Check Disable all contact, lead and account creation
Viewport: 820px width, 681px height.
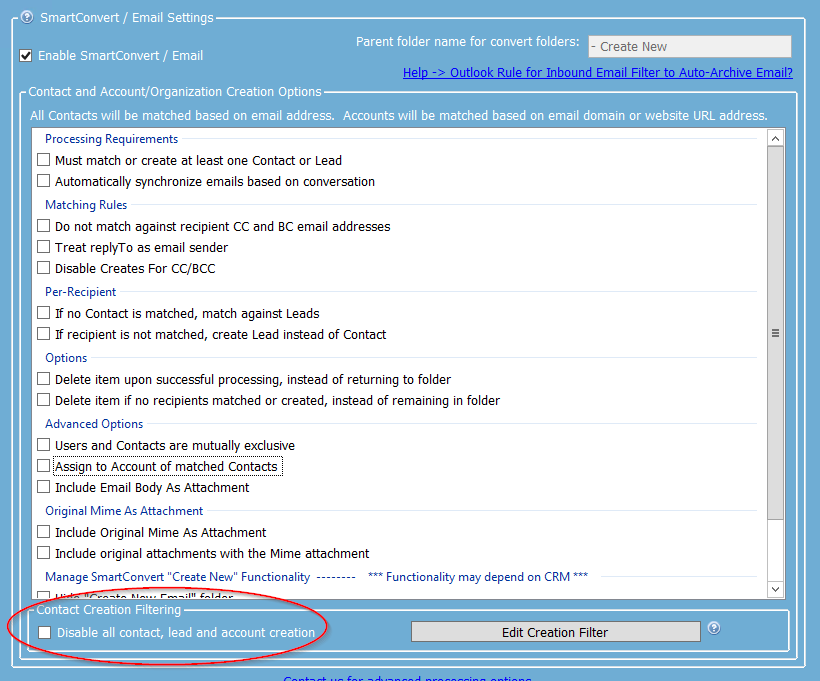[x=45, y=632]
